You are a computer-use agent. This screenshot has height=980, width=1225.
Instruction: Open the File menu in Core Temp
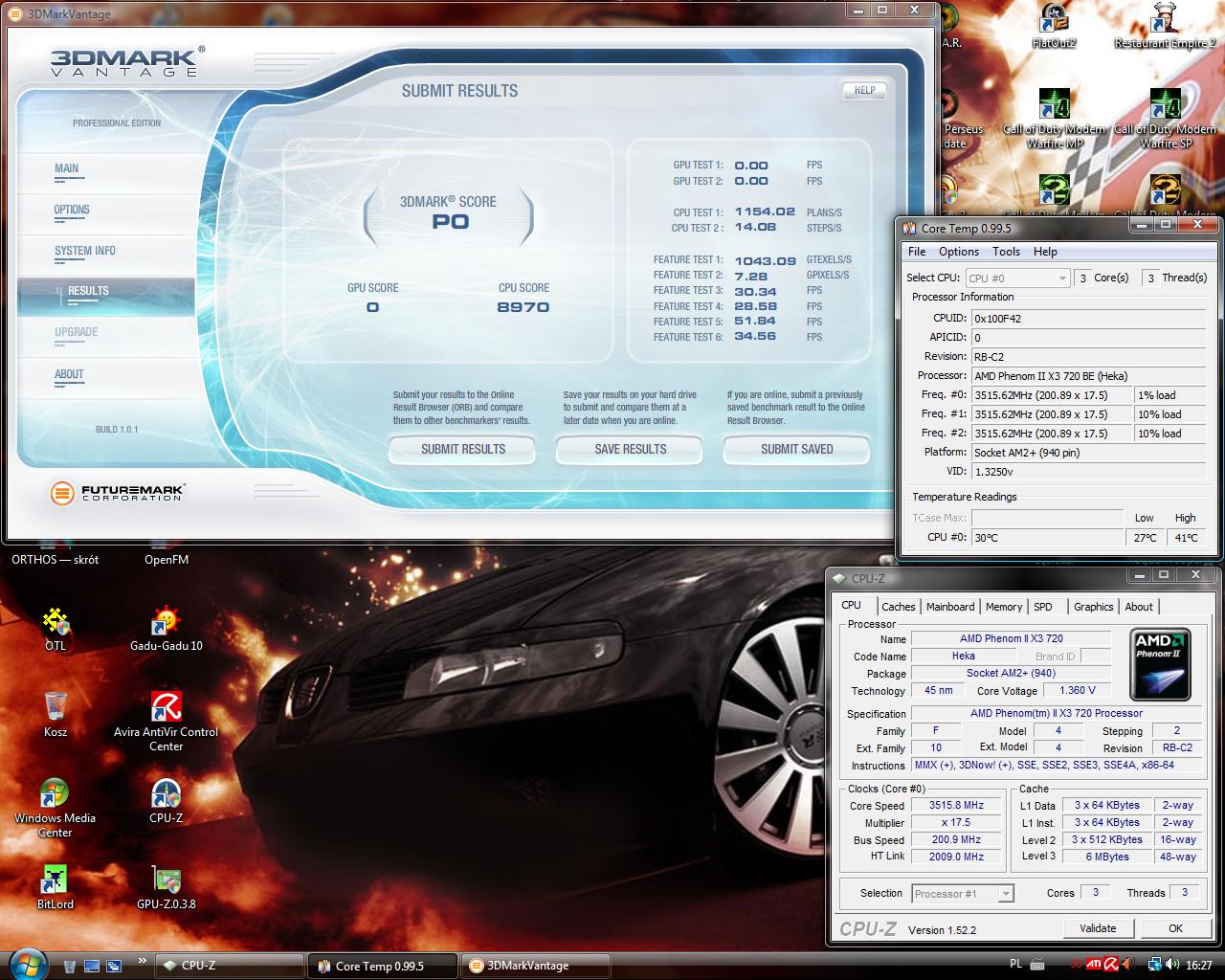[x=917, y=251]
